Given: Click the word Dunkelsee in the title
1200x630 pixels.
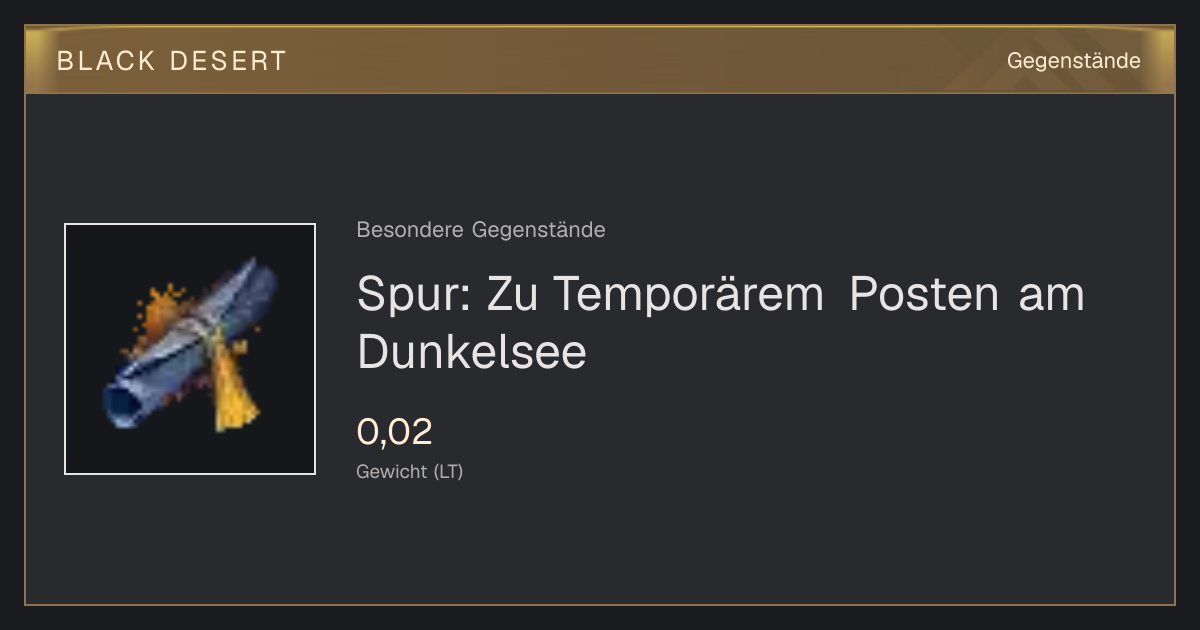Looking at the screenshot, I should click(472, 352).
